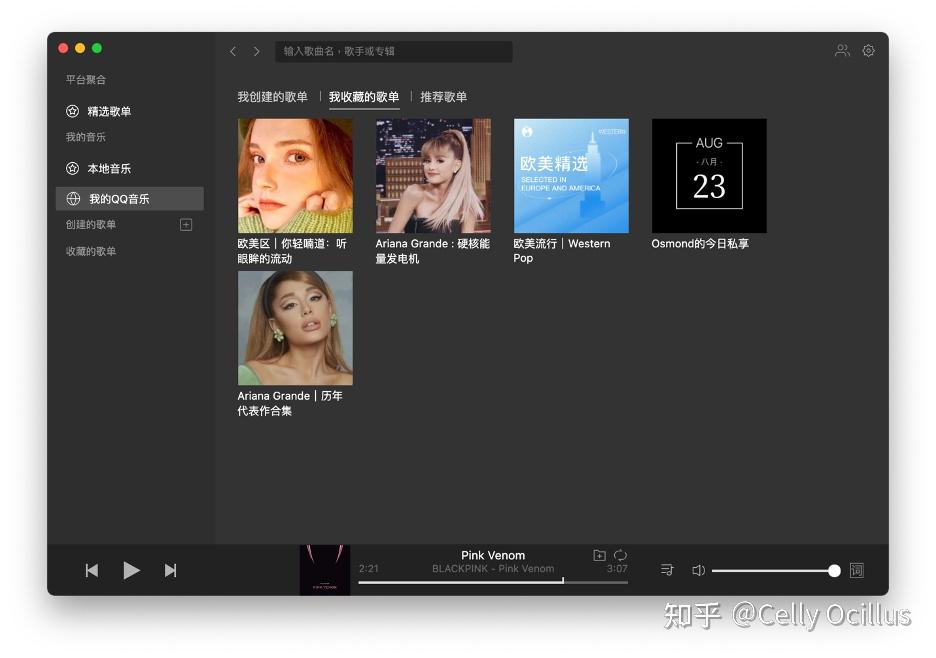Open 我的QQ音乐 with the globe icon
This screenshot has height=658, width=936.
pos(110,197)
